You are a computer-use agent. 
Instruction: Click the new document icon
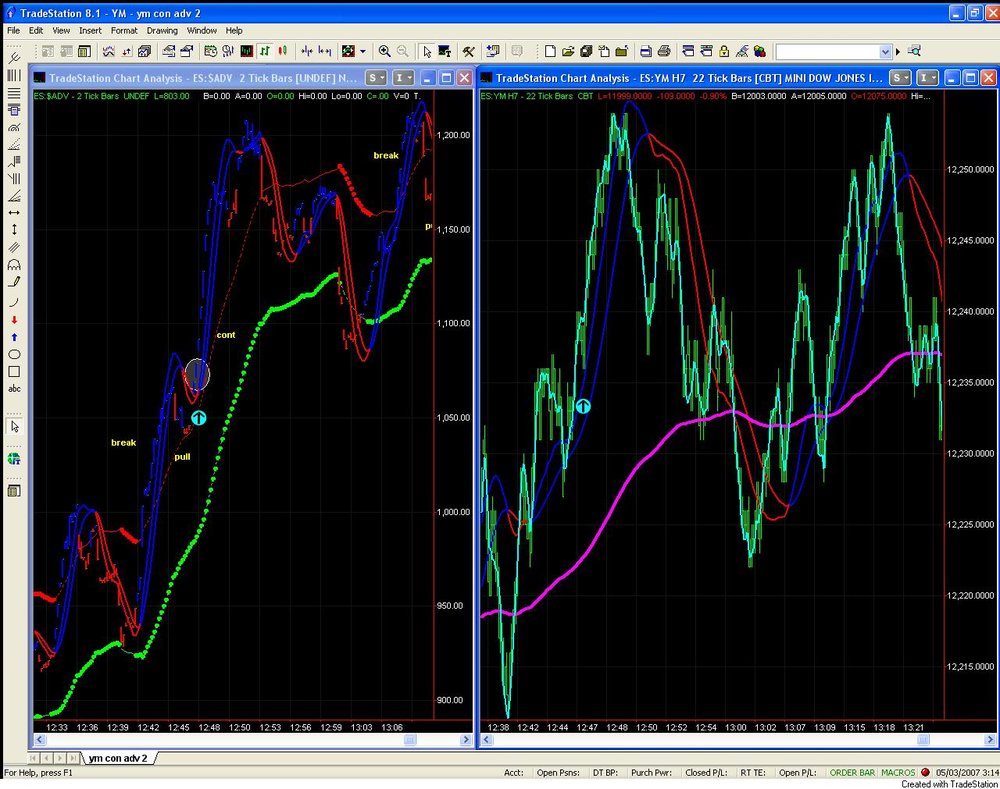pyautogui.click(x=550, y=51)
